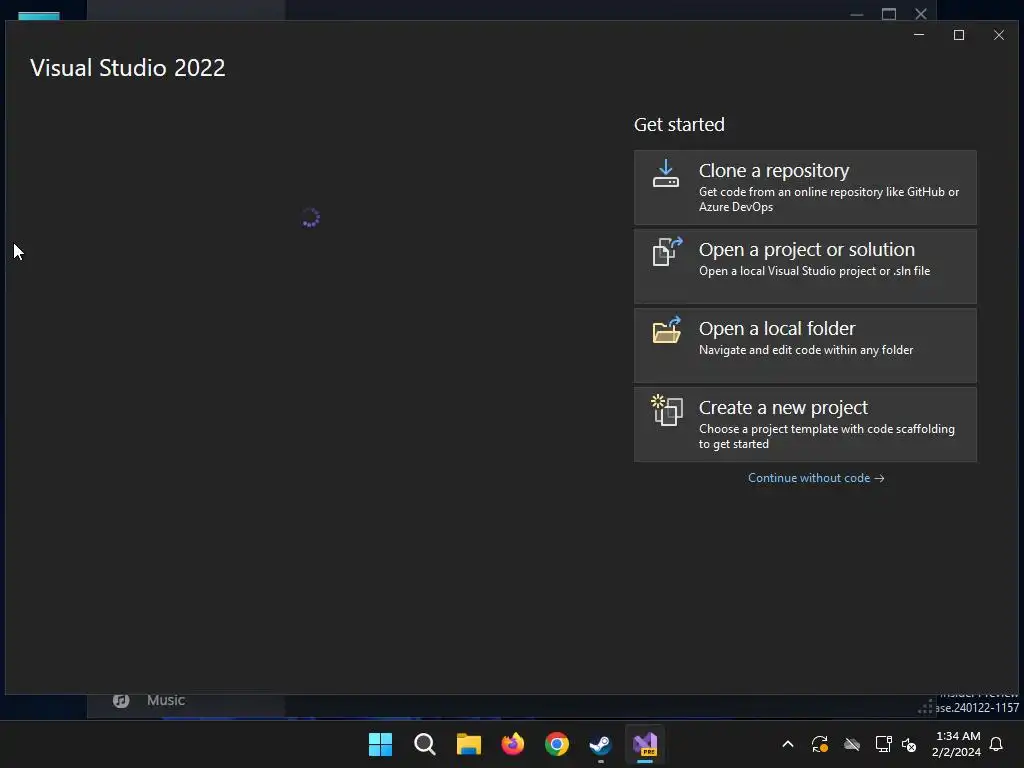The width and height of the screenshot is (1024, 768).
Task: Open the notifications bell icon
Action: (x=996, y=744)
